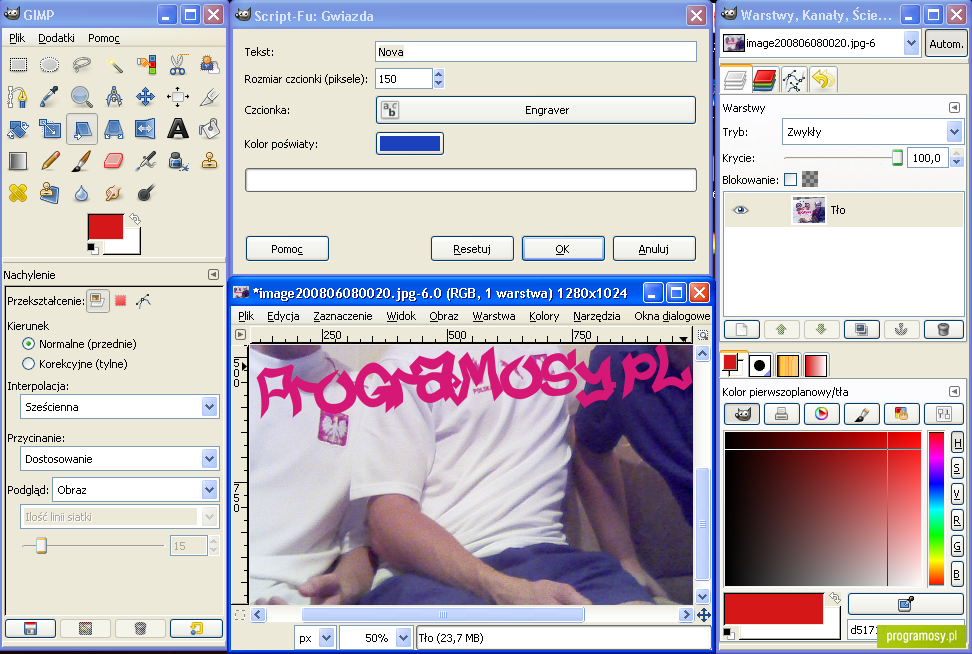This screenshot has width=972, height=654.
Task: Select the Perspective tool
Action: [114, 129]
